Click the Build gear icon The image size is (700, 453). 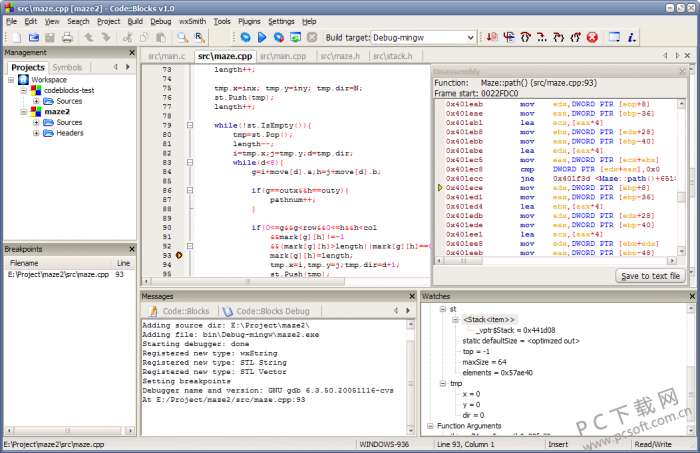click(245, 37)
